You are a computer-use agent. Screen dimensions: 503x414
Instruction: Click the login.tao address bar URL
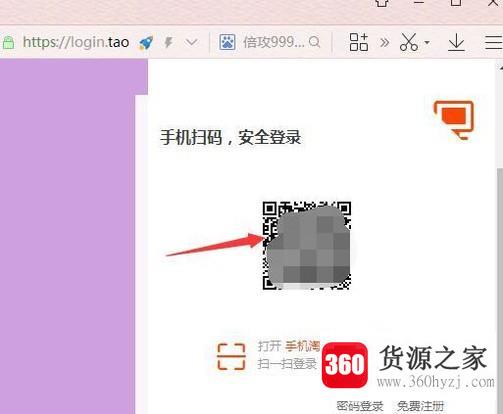click(76, 42)
